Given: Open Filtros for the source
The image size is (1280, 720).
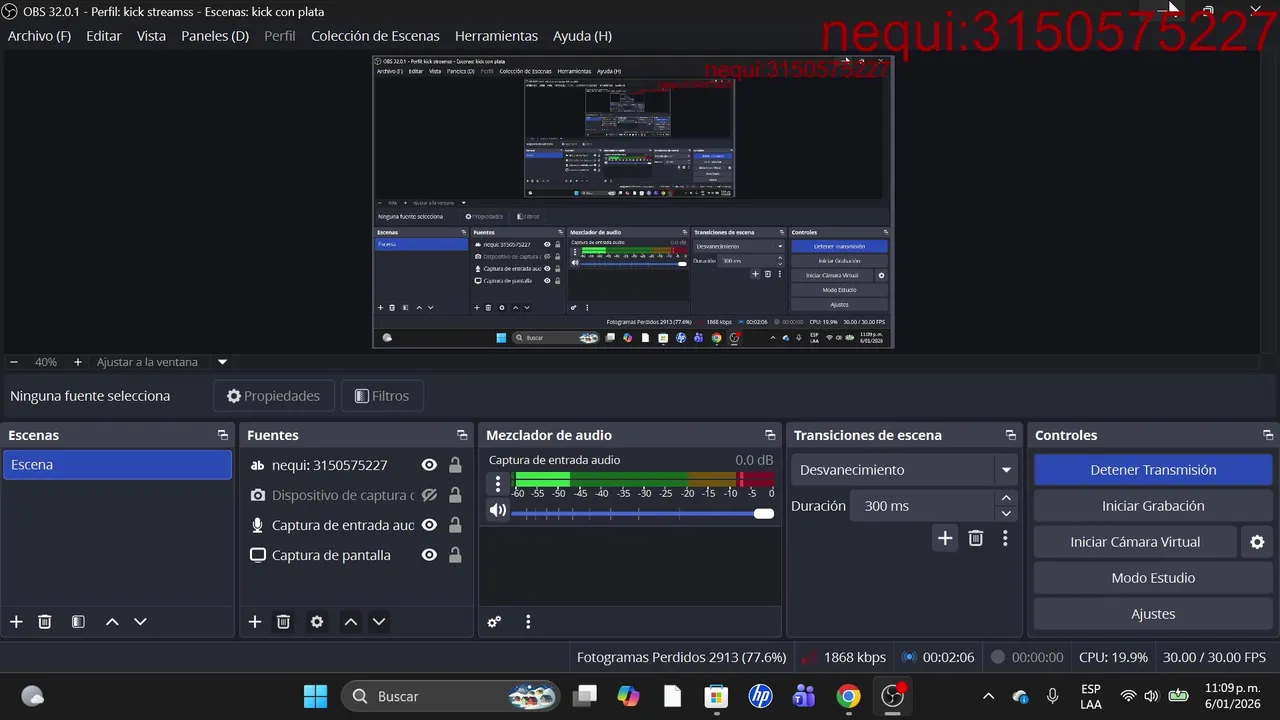Looking at the screenshot, I should point(382,396).
